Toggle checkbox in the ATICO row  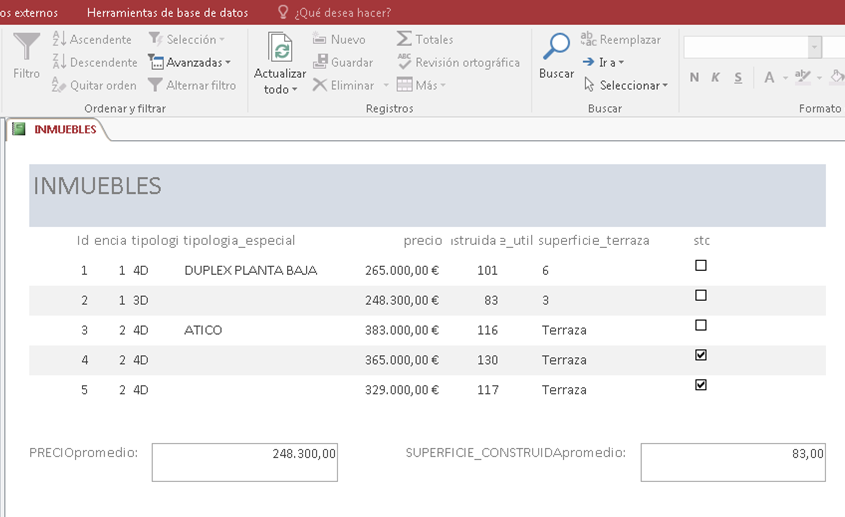tap(701, 325)
